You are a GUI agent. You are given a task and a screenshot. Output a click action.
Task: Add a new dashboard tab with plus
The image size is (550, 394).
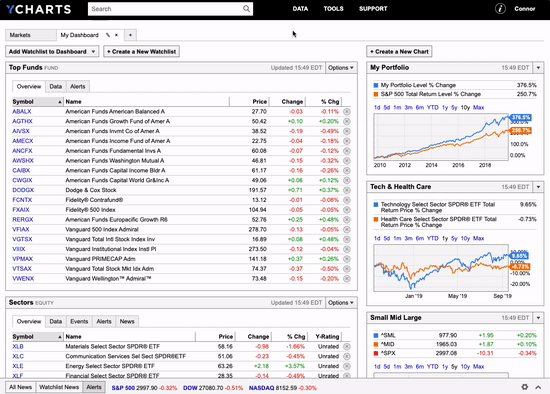tap(130, 35)
